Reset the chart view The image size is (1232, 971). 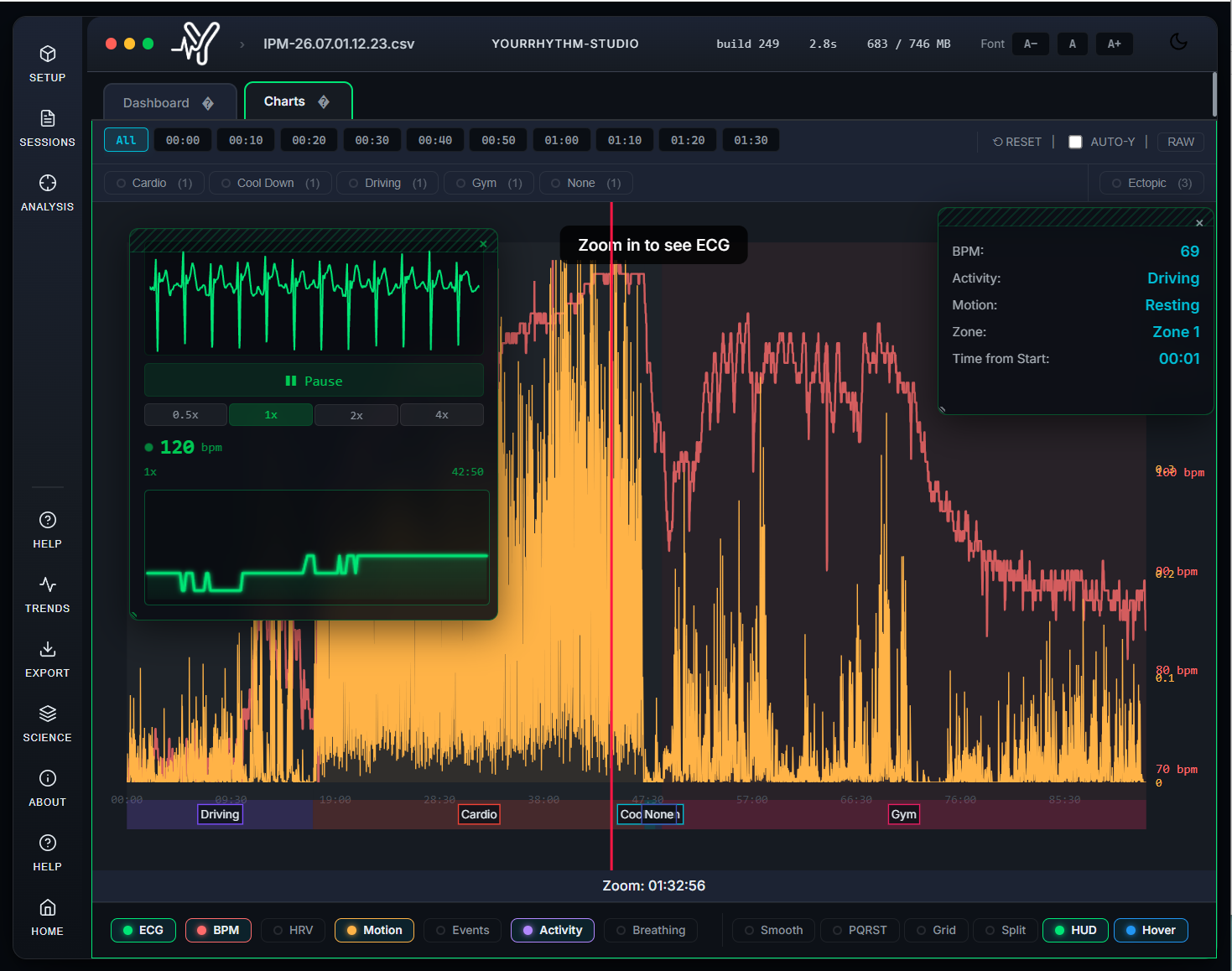(x=1017, y=142)
